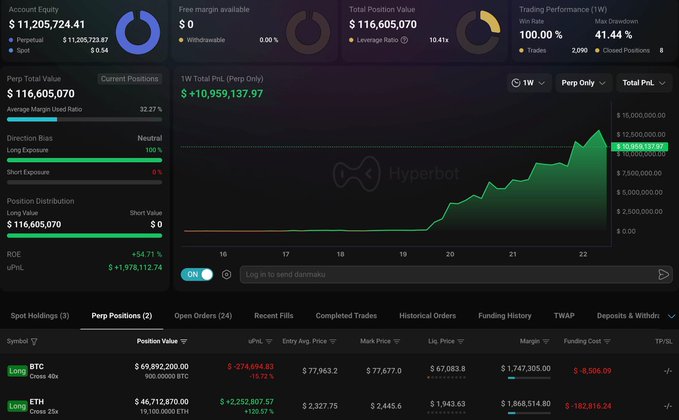
Task: Click the Max Drawdown 41.44 % value
Action: [613, 35]
